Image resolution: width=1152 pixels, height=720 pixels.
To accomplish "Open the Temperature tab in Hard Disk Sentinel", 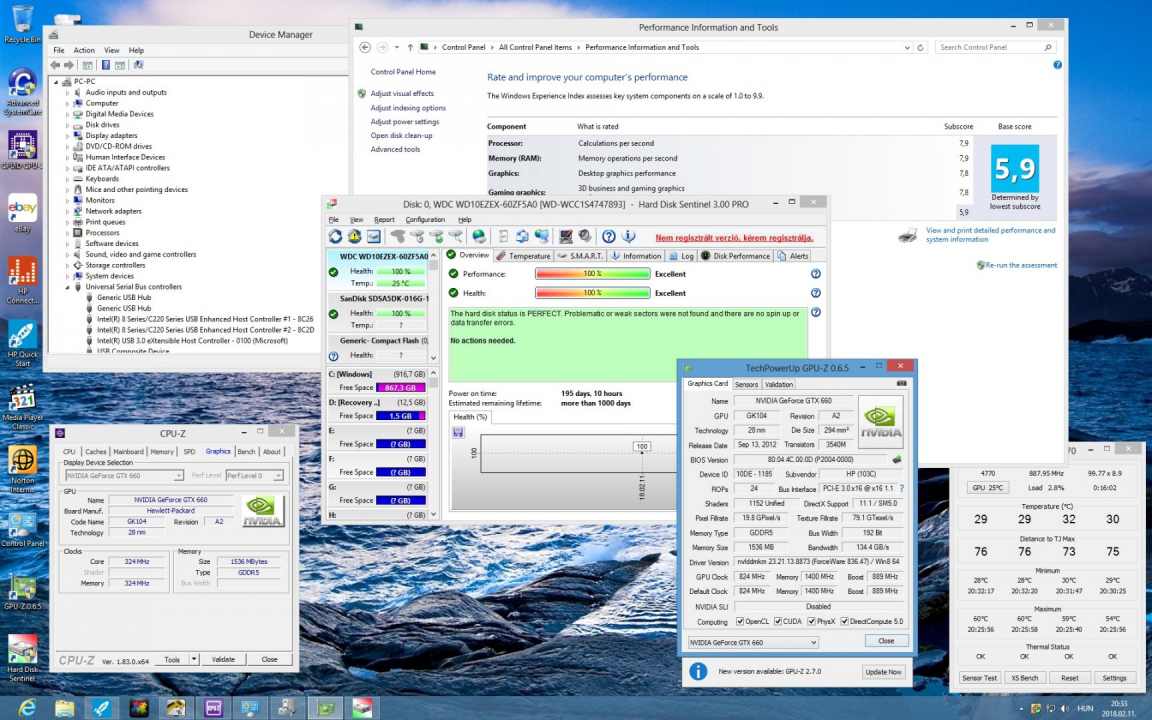I will pyautogui.click(x=524, y=256).
